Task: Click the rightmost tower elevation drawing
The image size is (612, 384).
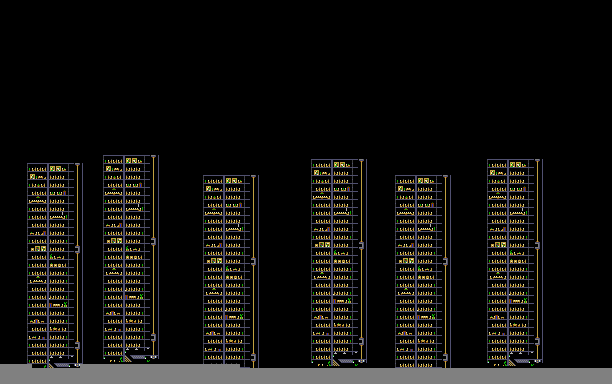Action: [x=515, y=262]
